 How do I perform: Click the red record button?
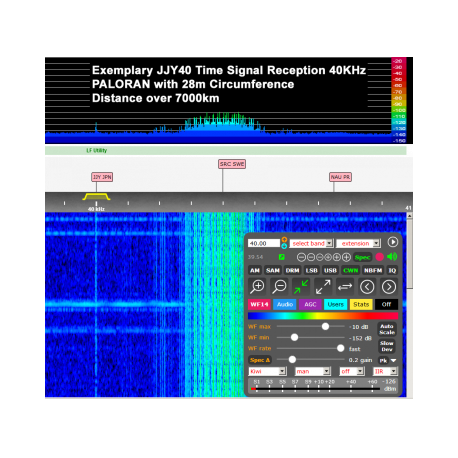(379, 257)
